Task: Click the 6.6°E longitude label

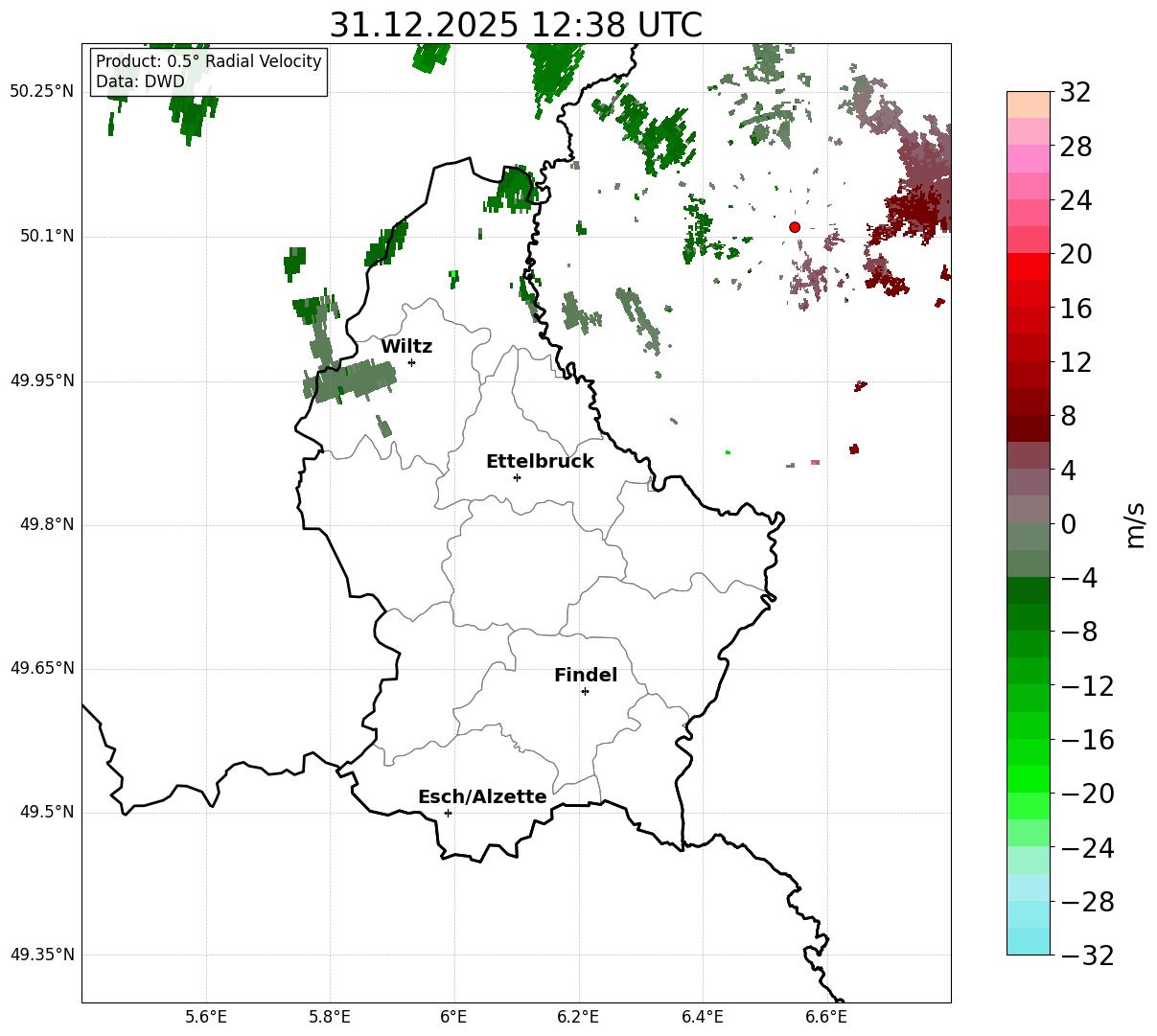Action: pos(826,1017)
